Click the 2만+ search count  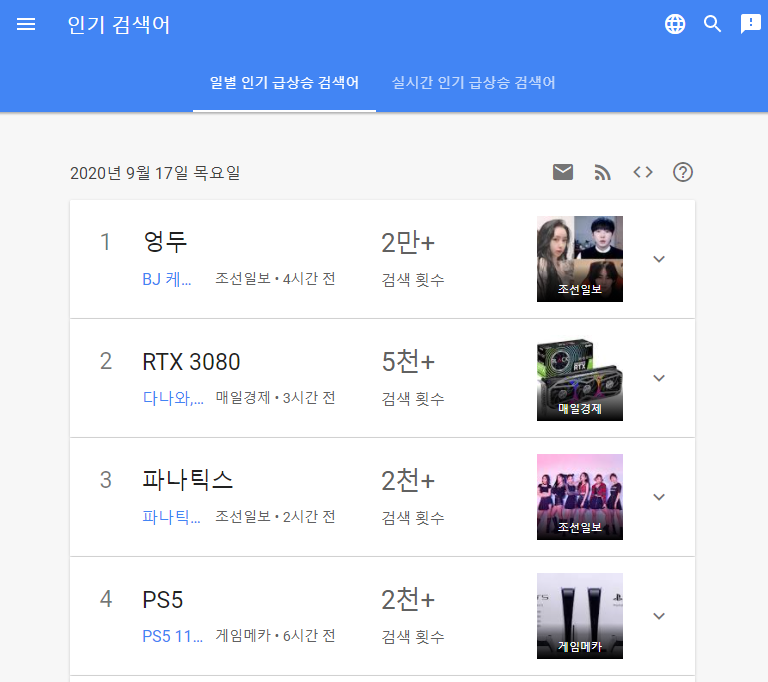coord(408,242)
